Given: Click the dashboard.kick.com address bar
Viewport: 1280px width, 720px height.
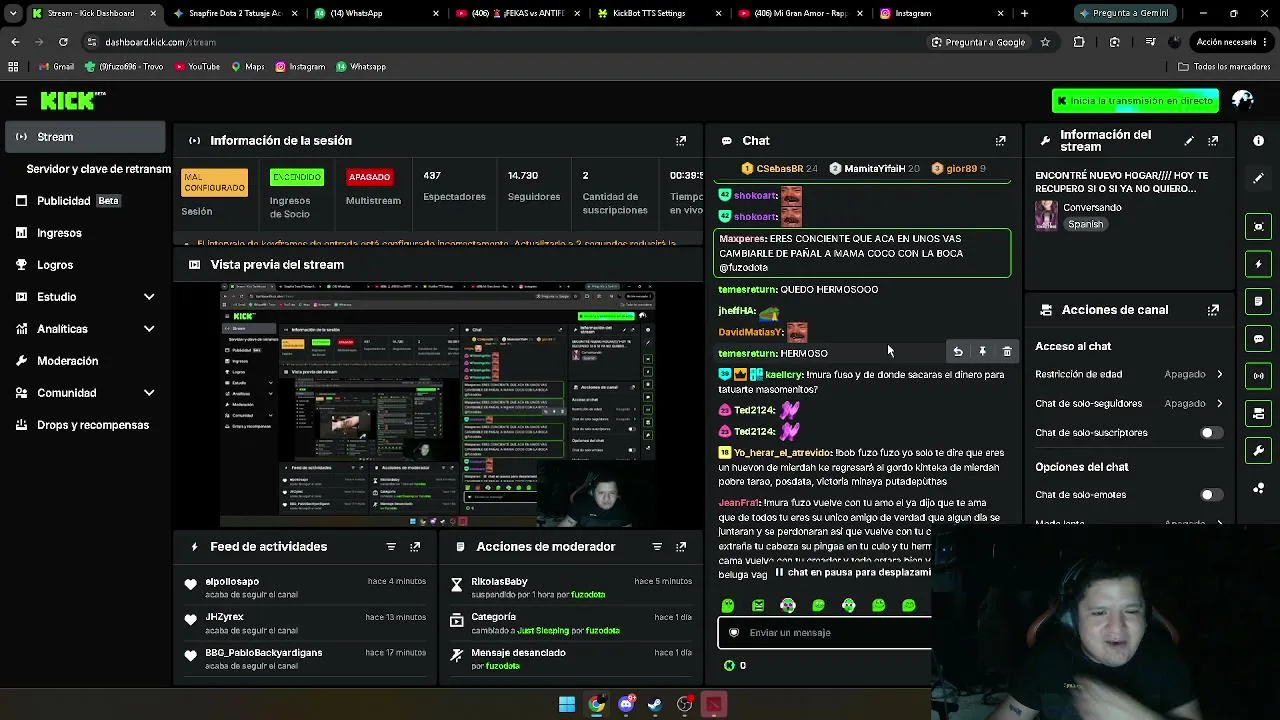Looking at the screenshot, I should point(500,42).
